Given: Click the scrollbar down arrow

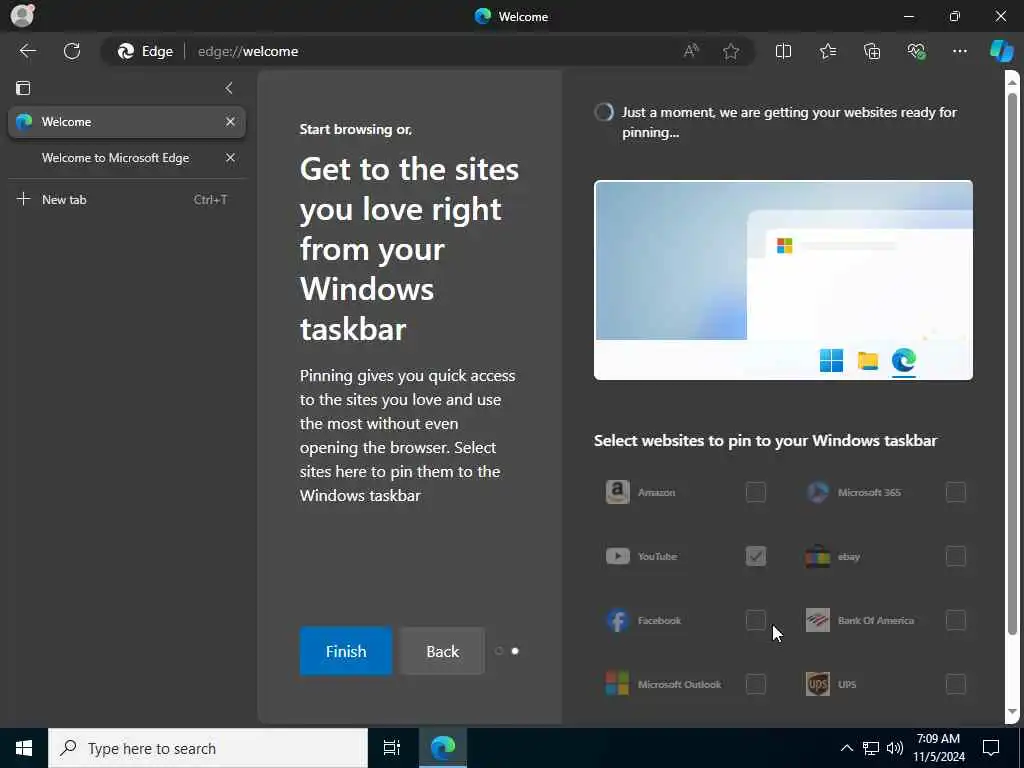Looking at the screenshot, I should (1012, 712).
